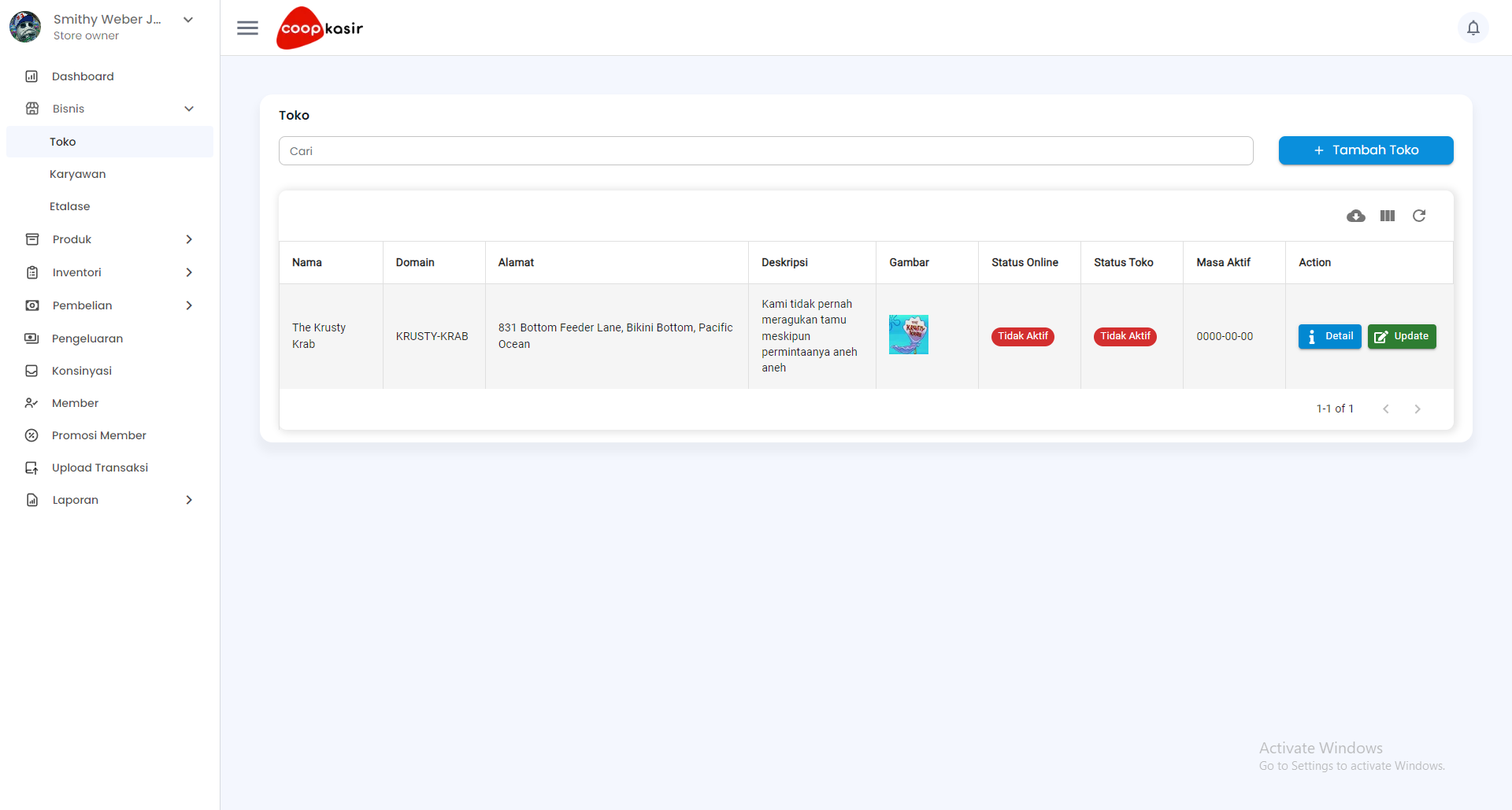Click the coopkasir logo
The width and height of the screenshot is (1512, 810).
[319, 28]
